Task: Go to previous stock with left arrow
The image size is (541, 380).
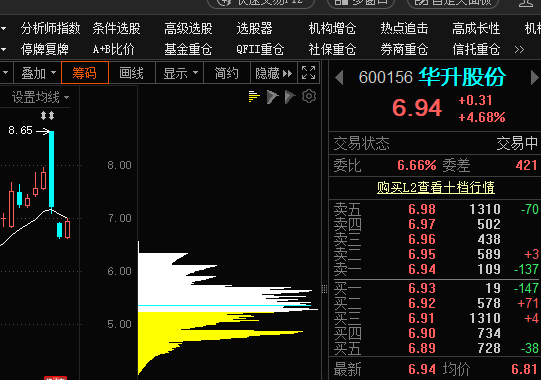Action: (339, 78)
